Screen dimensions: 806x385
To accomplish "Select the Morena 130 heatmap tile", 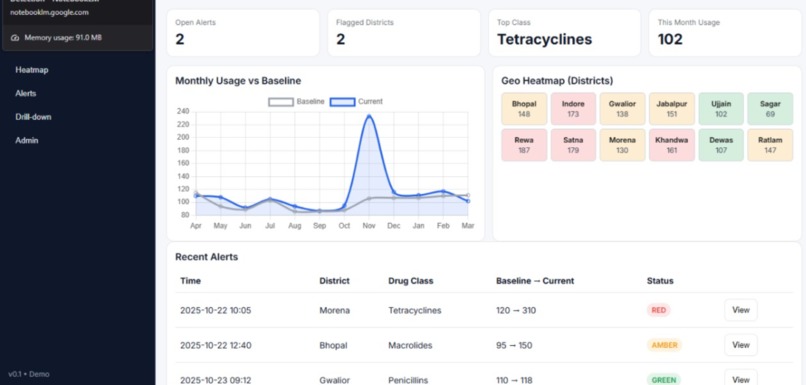I will pos(622,145).
